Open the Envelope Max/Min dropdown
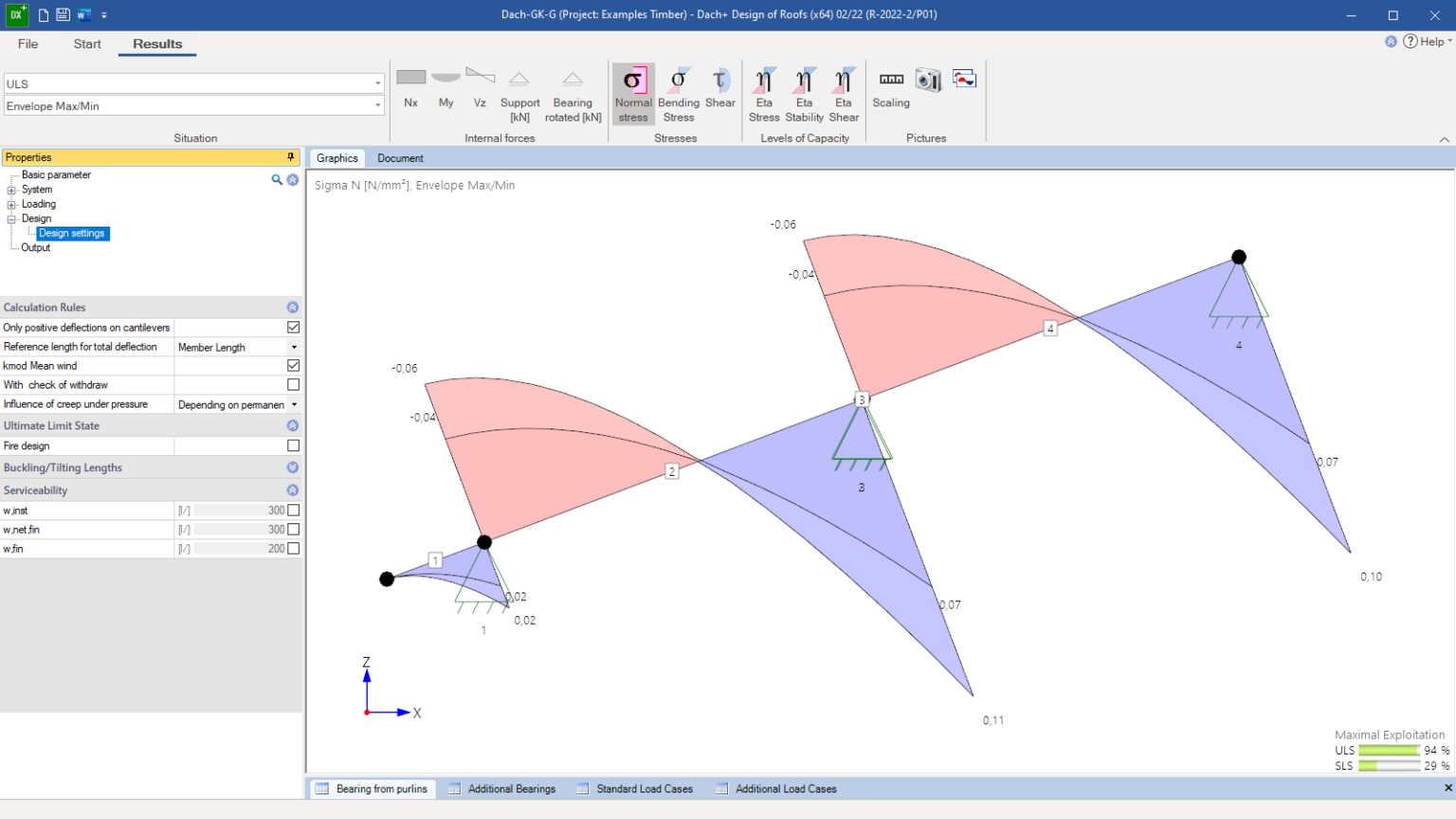This screenshot has height=819, width=1456. (377, 106)
